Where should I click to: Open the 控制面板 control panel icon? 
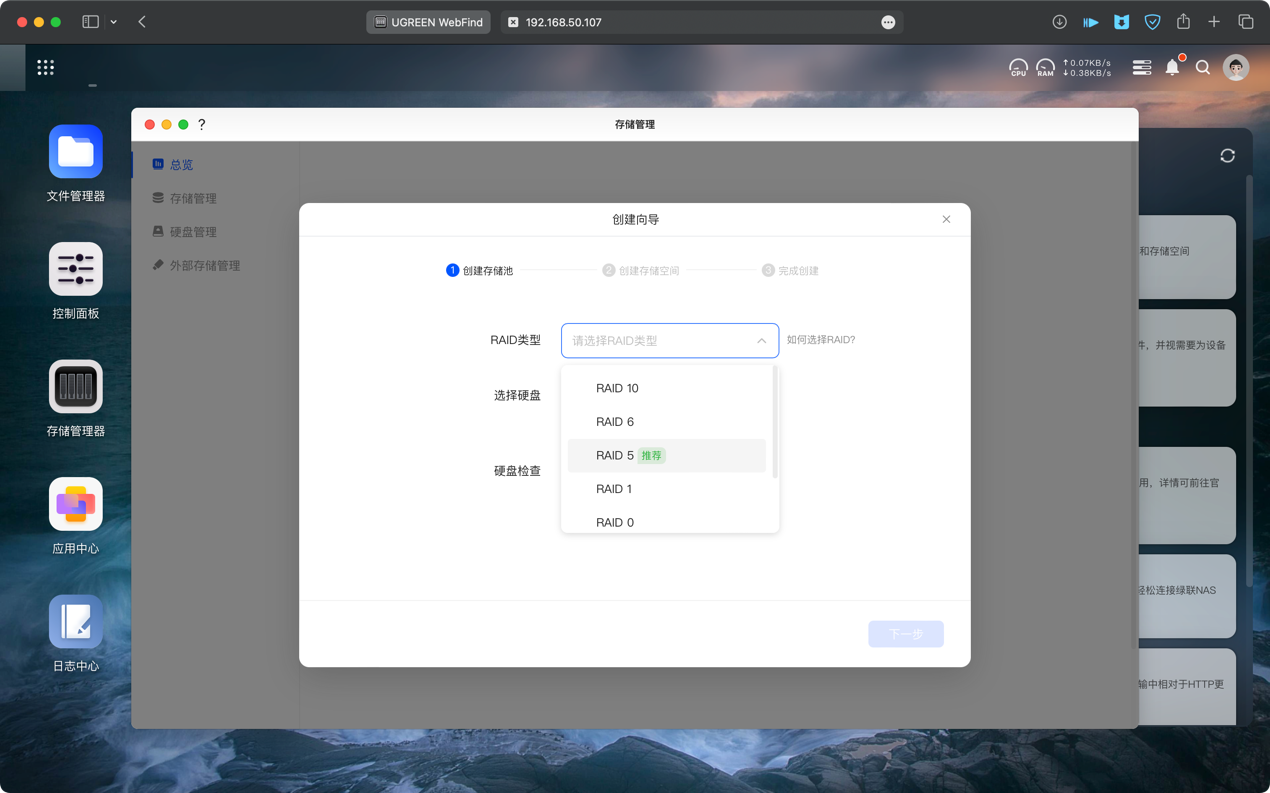(x=76, y=270)
